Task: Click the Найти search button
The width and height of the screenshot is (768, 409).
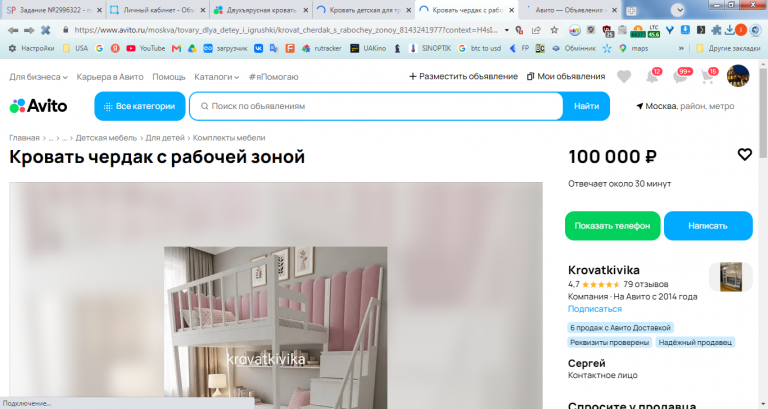Action: click(586, 106)
